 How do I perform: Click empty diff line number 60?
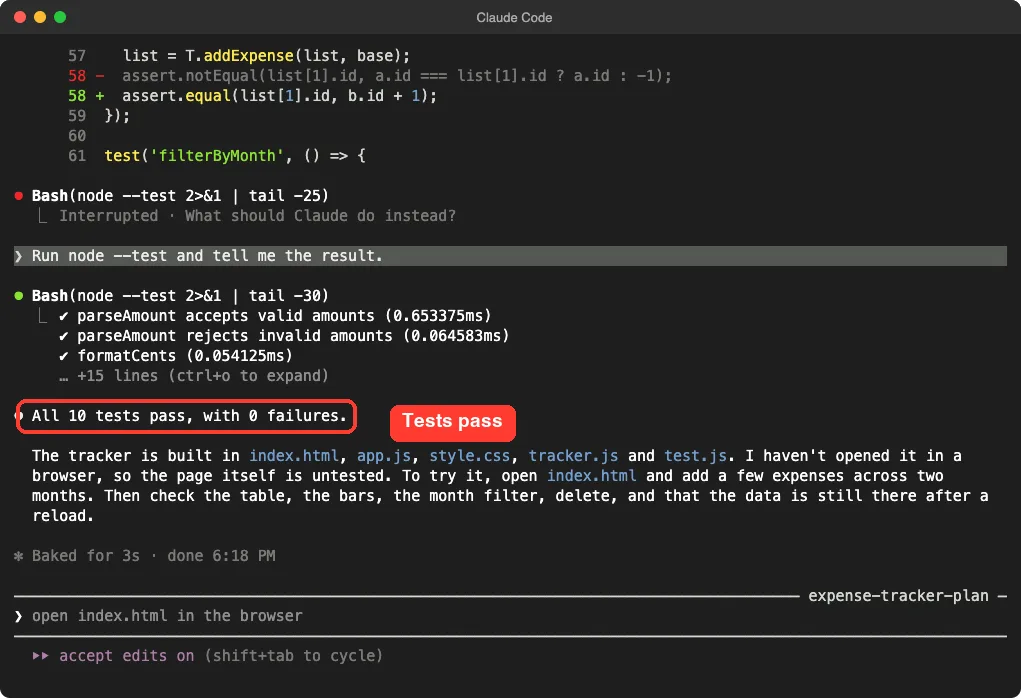[77, 136]
